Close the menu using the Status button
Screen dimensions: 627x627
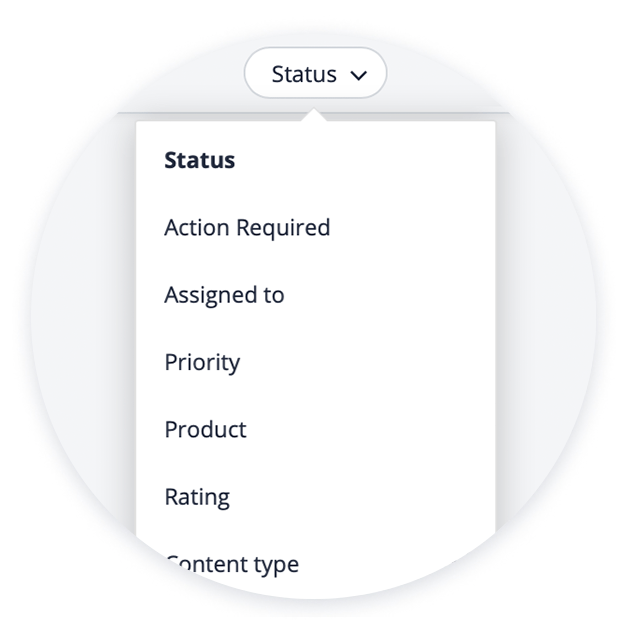315,74
